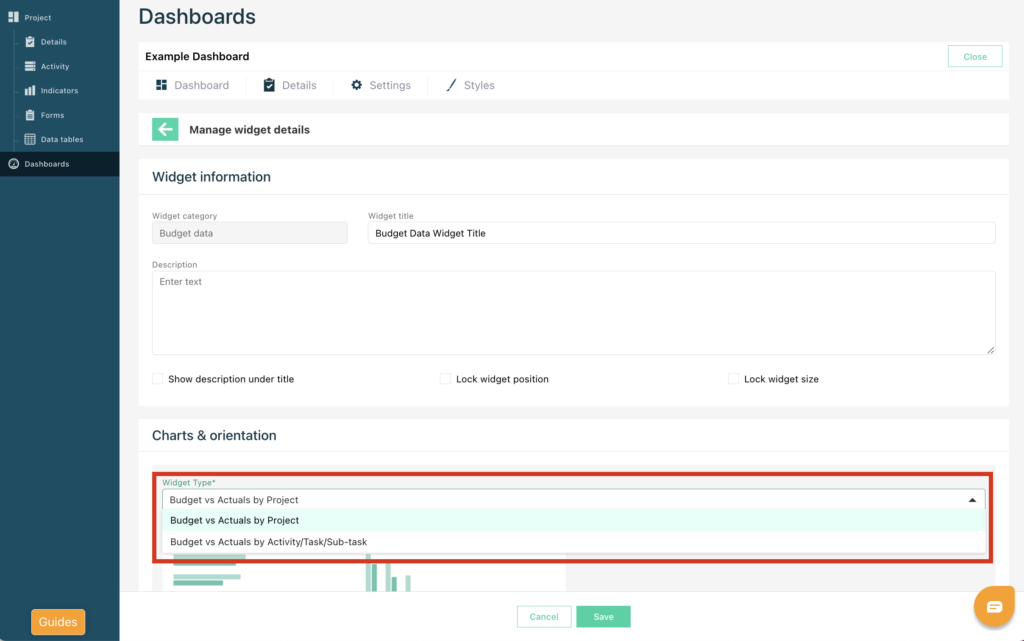Click the Close button

[974, 56]
